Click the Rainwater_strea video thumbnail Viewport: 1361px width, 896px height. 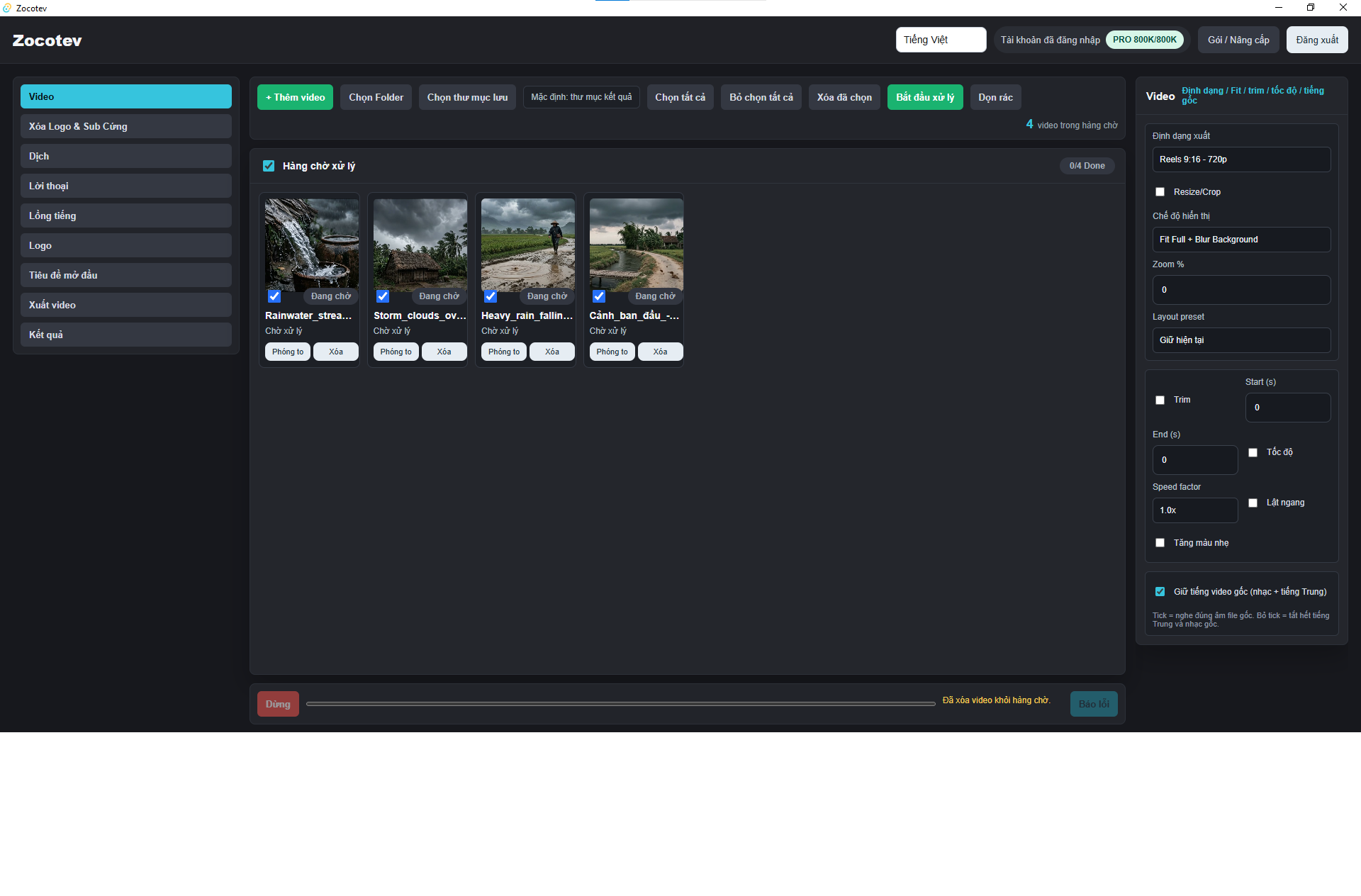click(x=312, y=245)
